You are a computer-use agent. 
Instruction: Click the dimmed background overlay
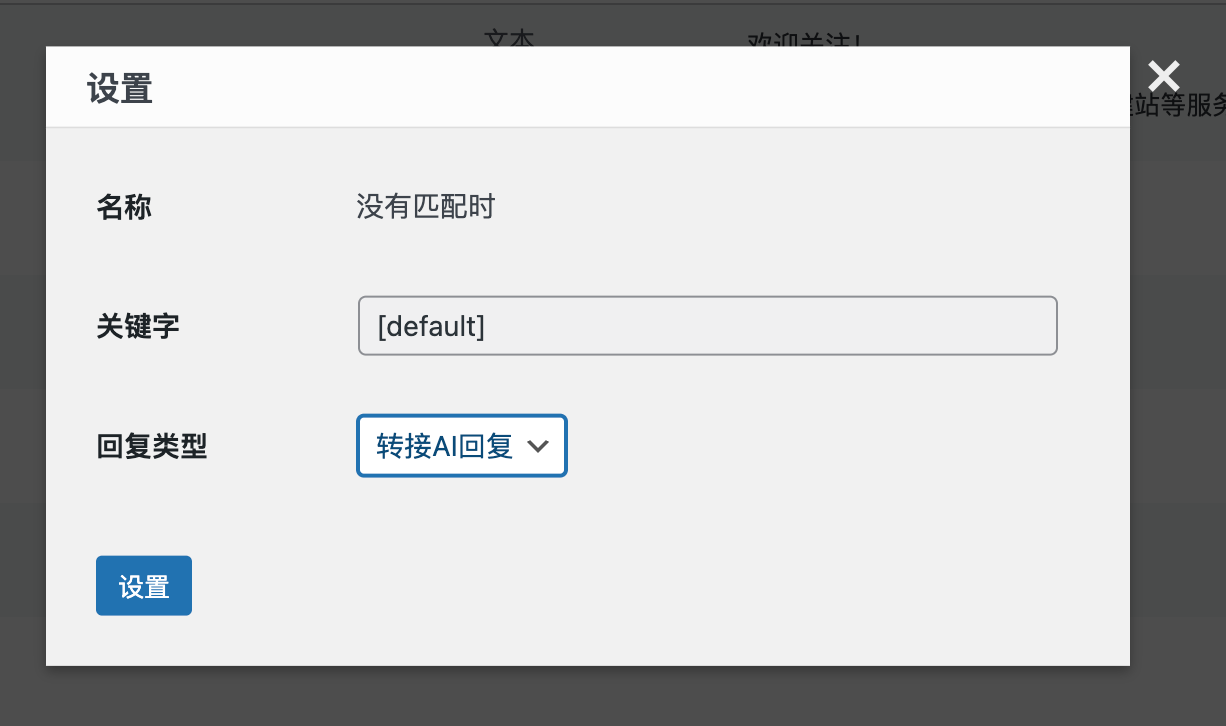pos(20,400)
